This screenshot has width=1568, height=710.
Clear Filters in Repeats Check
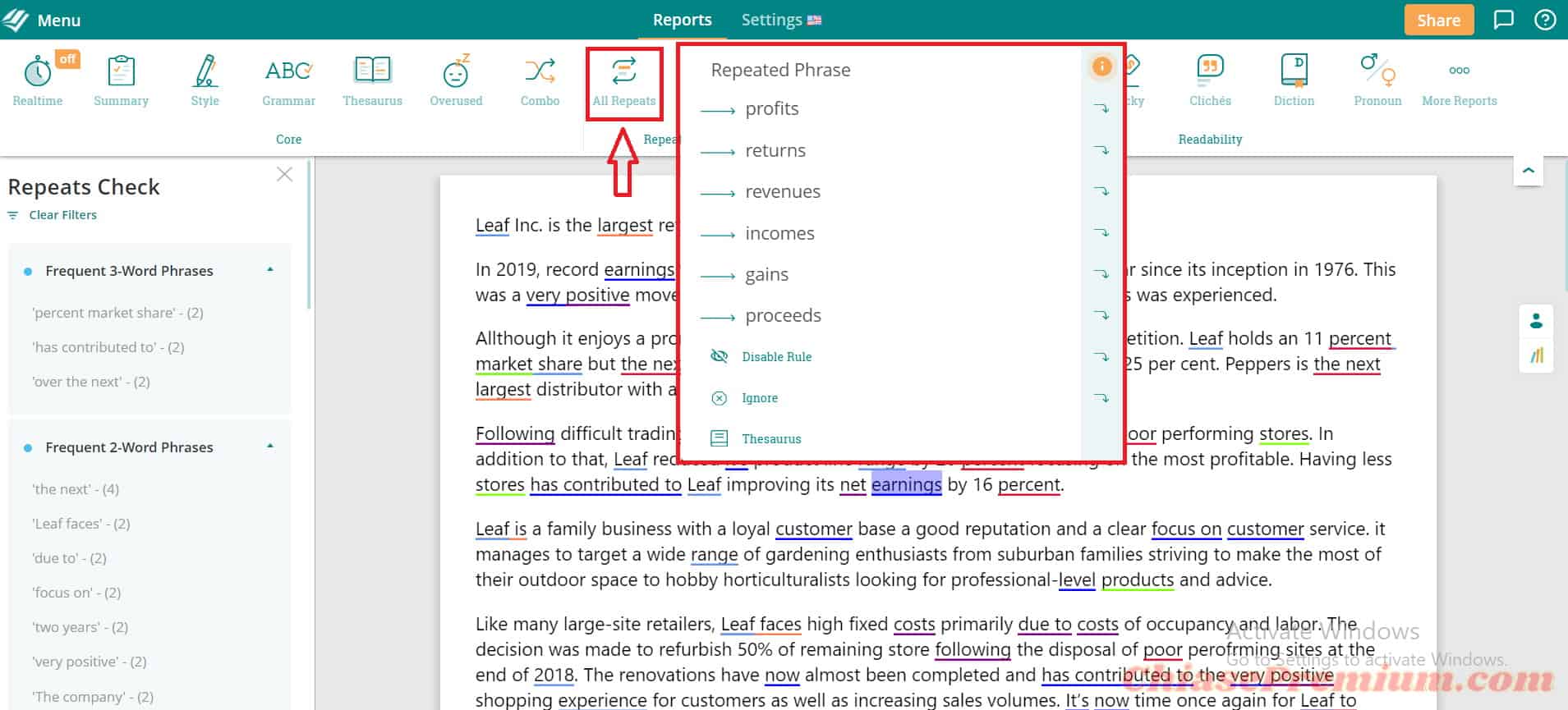pyautogui.click(x=53, y=215)
